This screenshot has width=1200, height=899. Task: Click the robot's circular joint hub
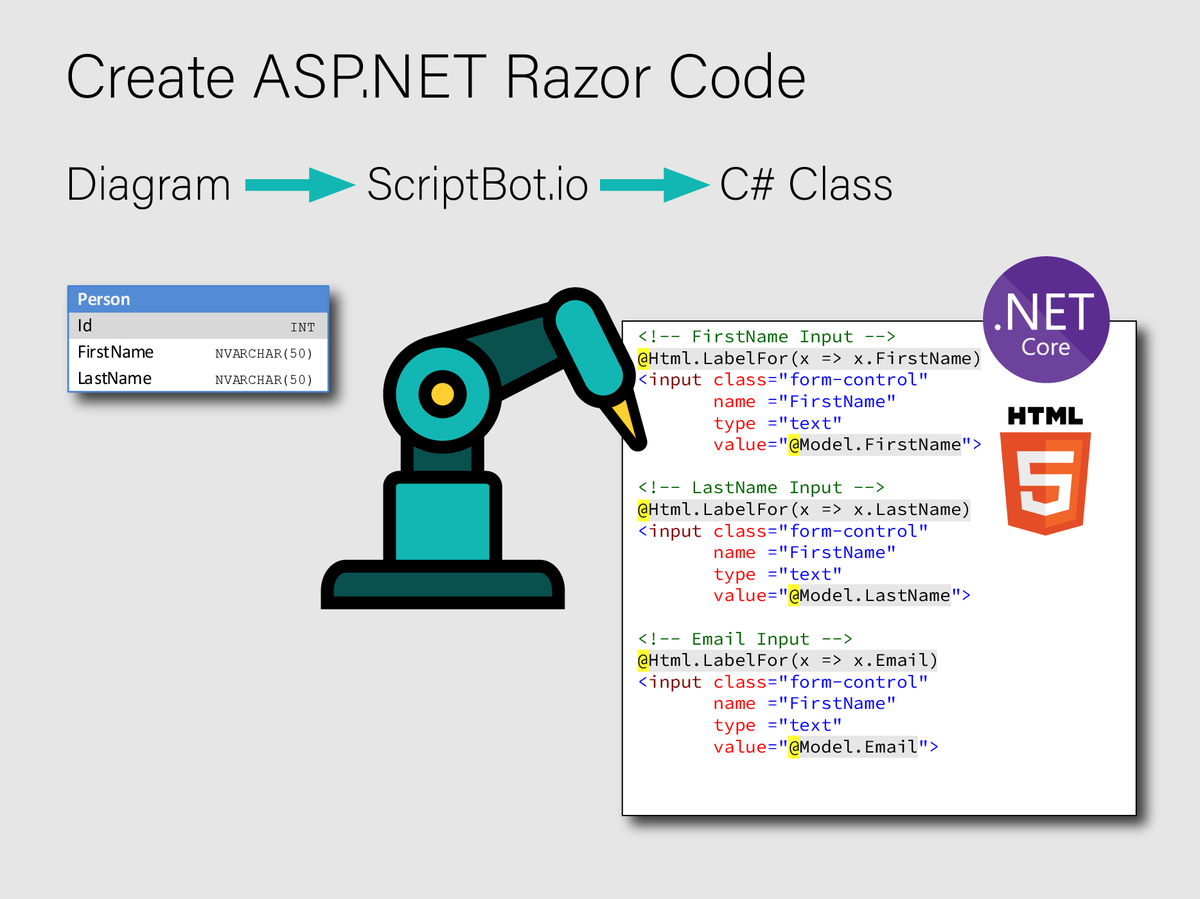click(440, 396)
